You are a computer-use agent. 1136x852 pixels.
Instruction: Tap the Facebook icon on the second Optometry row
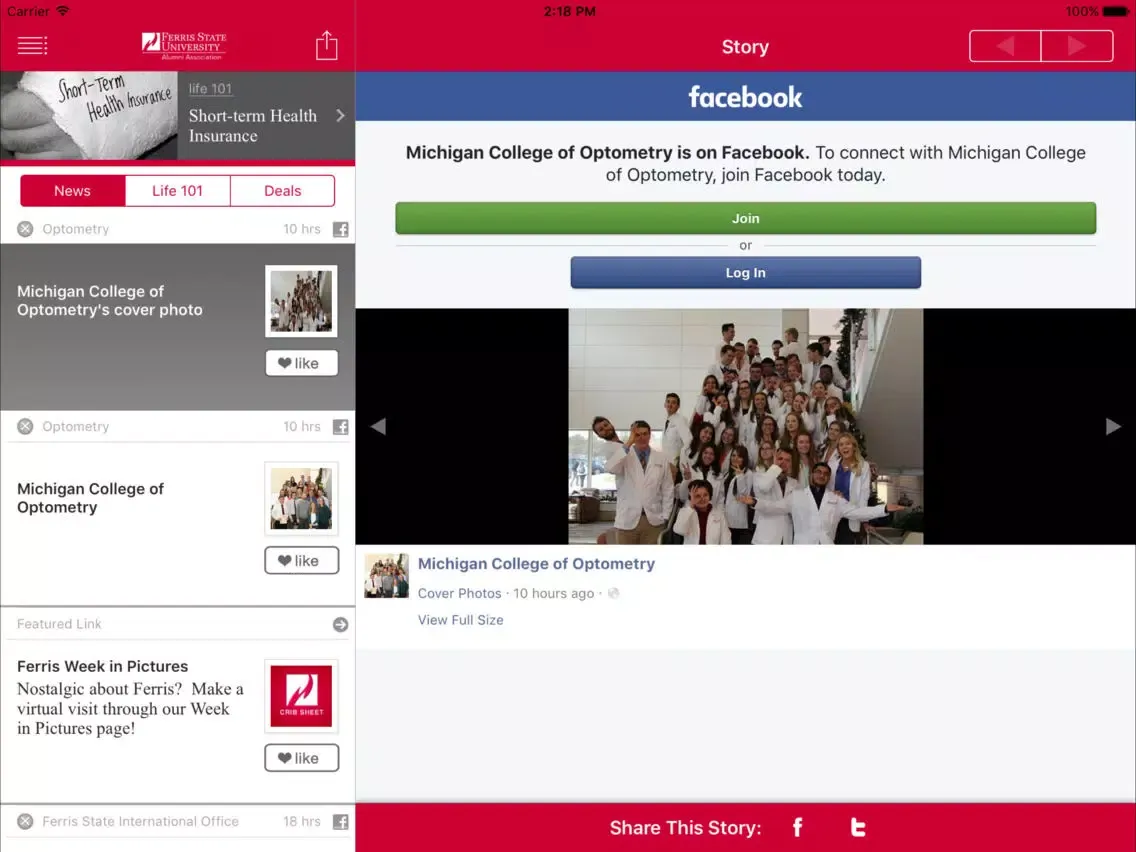click(x=341, y=427)
